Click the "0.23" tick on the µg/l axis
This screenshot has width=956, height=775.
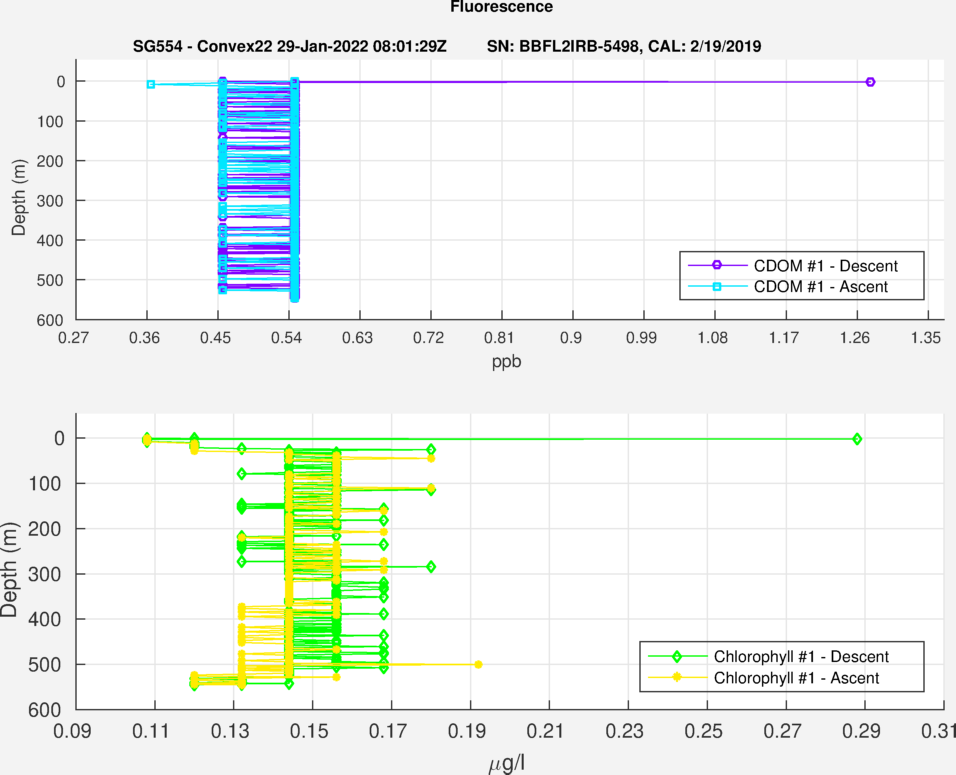624,731
